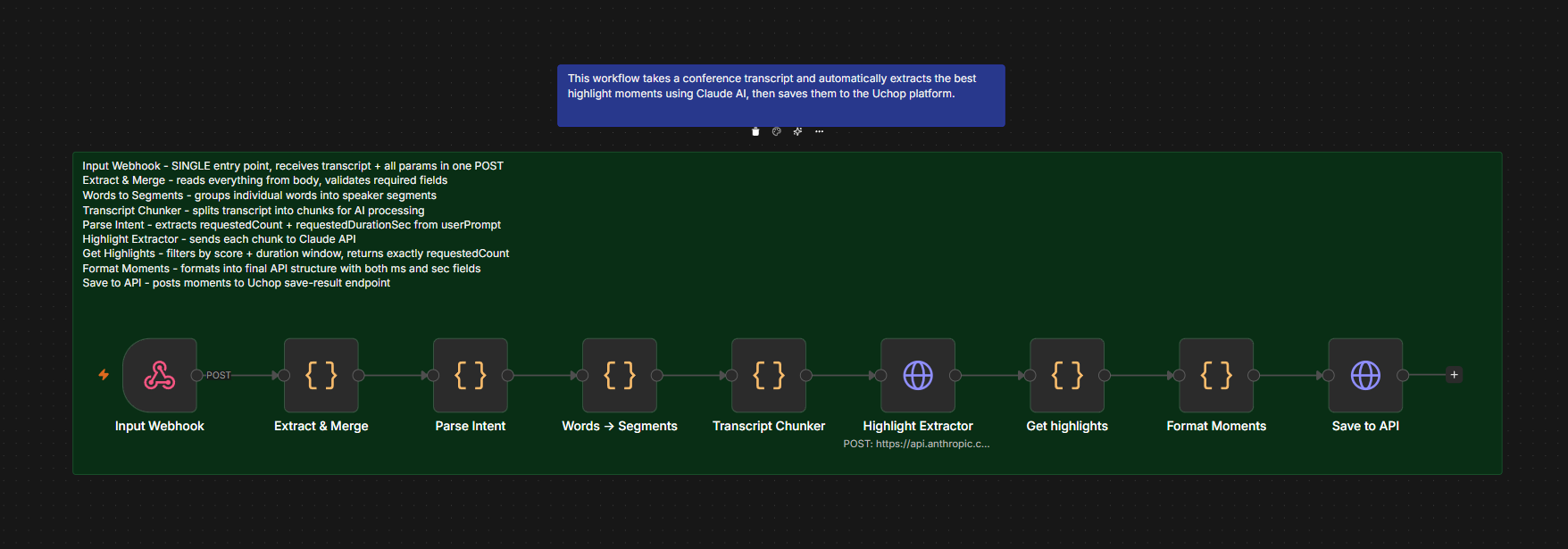Click the Extract & Merge output connector

coord(358,375)
